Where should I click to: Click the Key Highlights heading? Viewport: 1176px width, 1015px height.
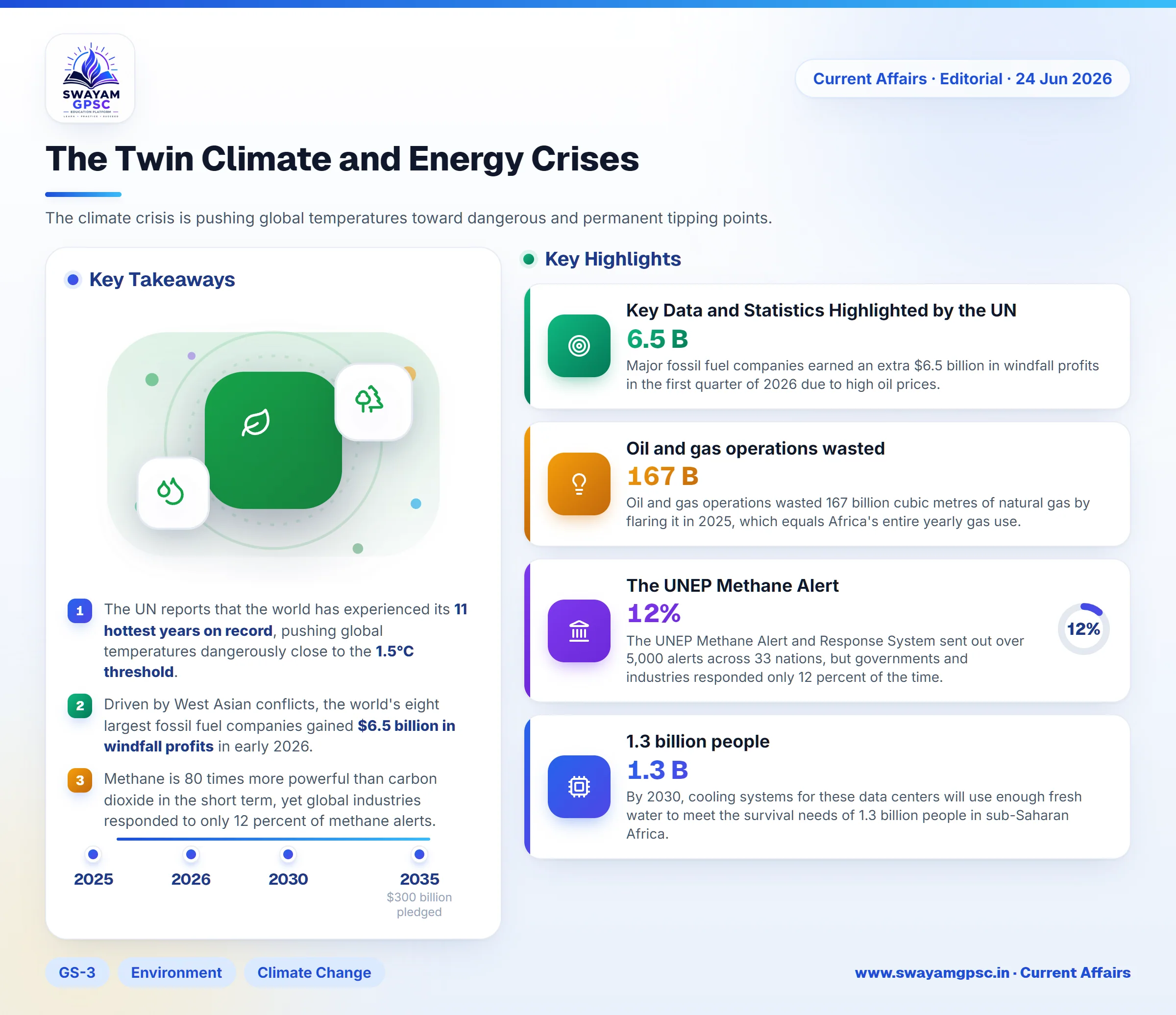[612, 259]
